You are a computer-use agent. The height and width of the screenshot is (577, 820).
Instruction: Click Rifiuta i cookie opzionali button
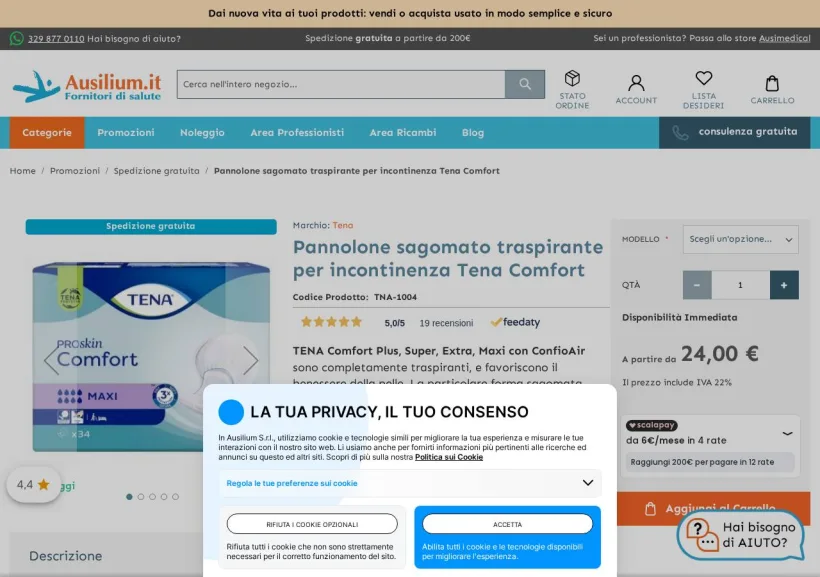point(312,524)
